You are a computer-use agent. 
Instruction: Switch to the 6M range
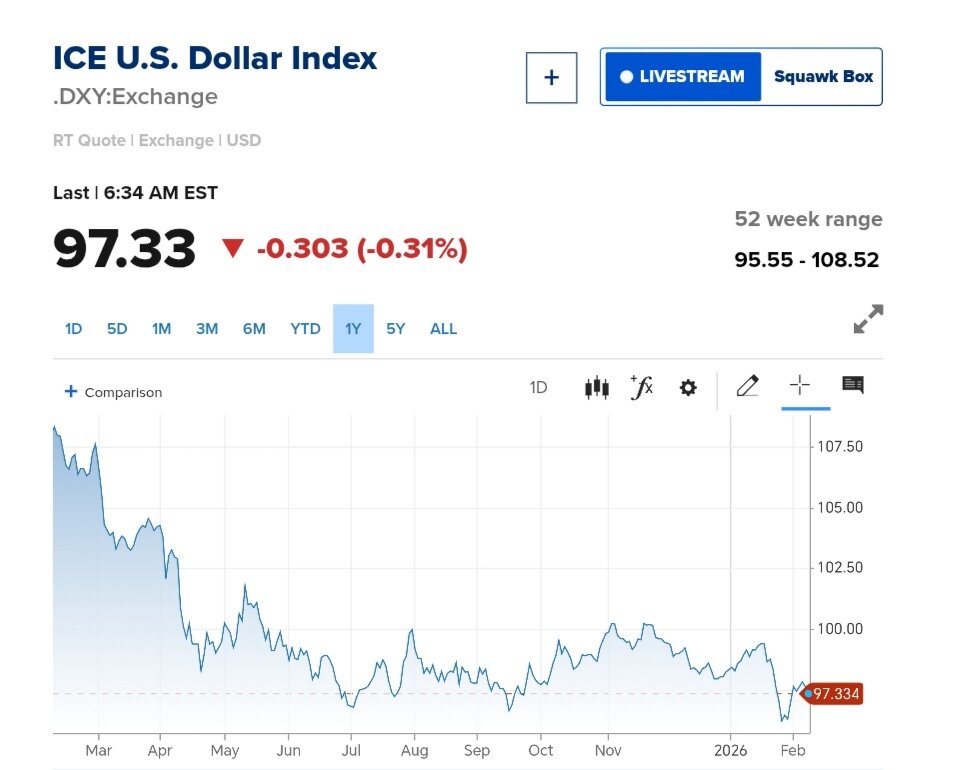click(x=254, y=329)
